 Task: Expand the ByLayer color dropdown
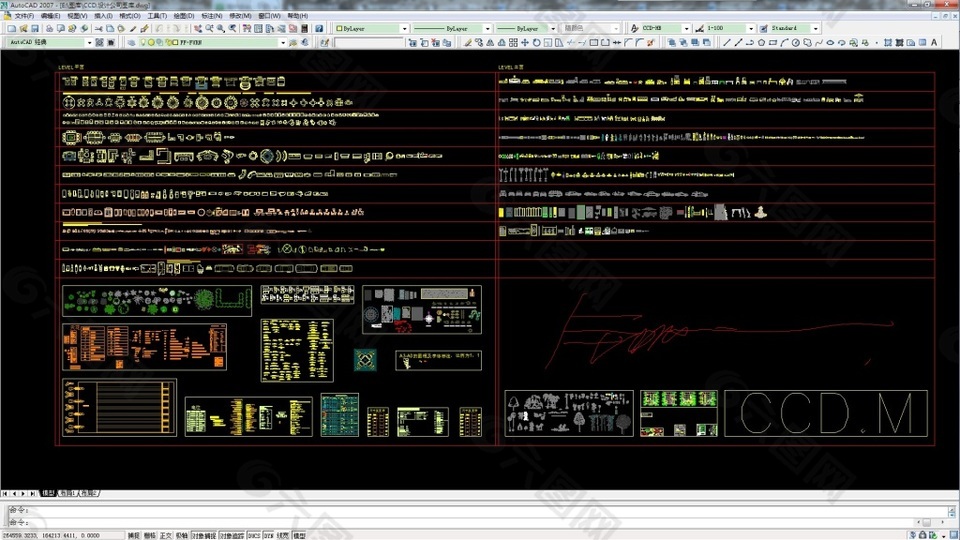point(372,29)
